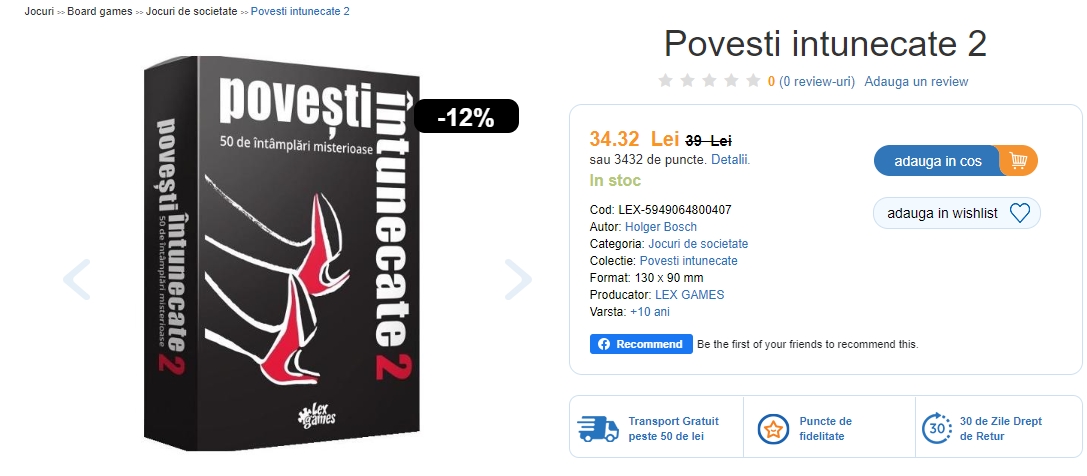Show previous product image with left chevron
1087x476 pixels.
(77, 279)
